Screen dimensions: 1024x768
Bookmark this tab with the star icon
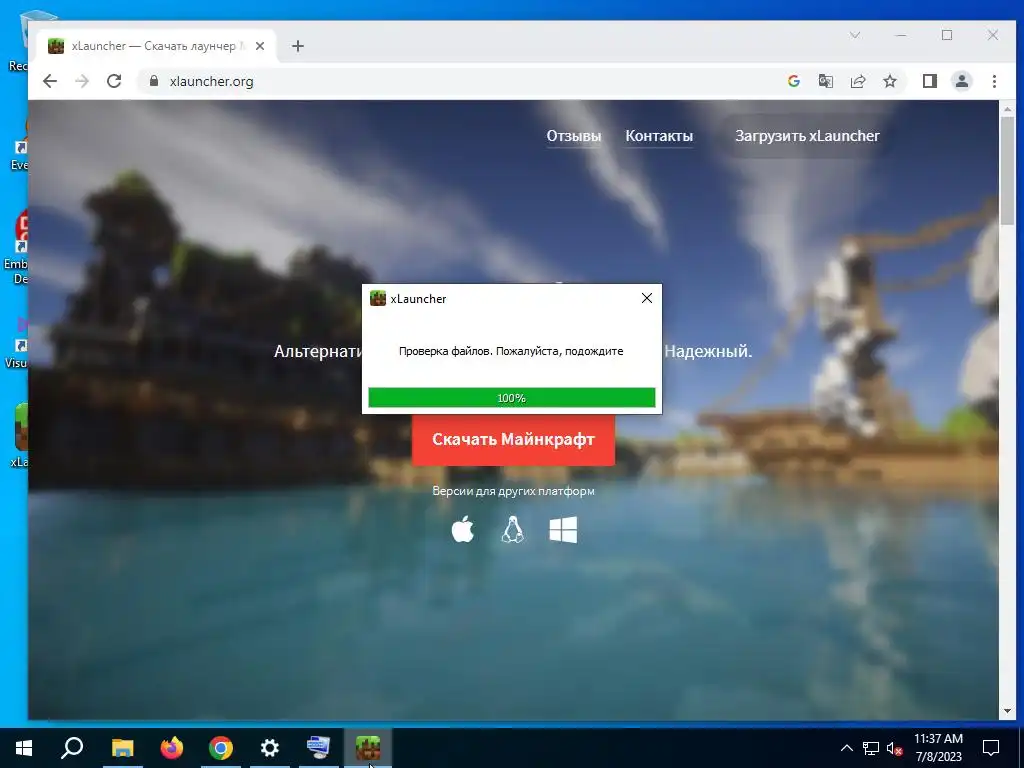pyautogui.click(x=889, y=81)
